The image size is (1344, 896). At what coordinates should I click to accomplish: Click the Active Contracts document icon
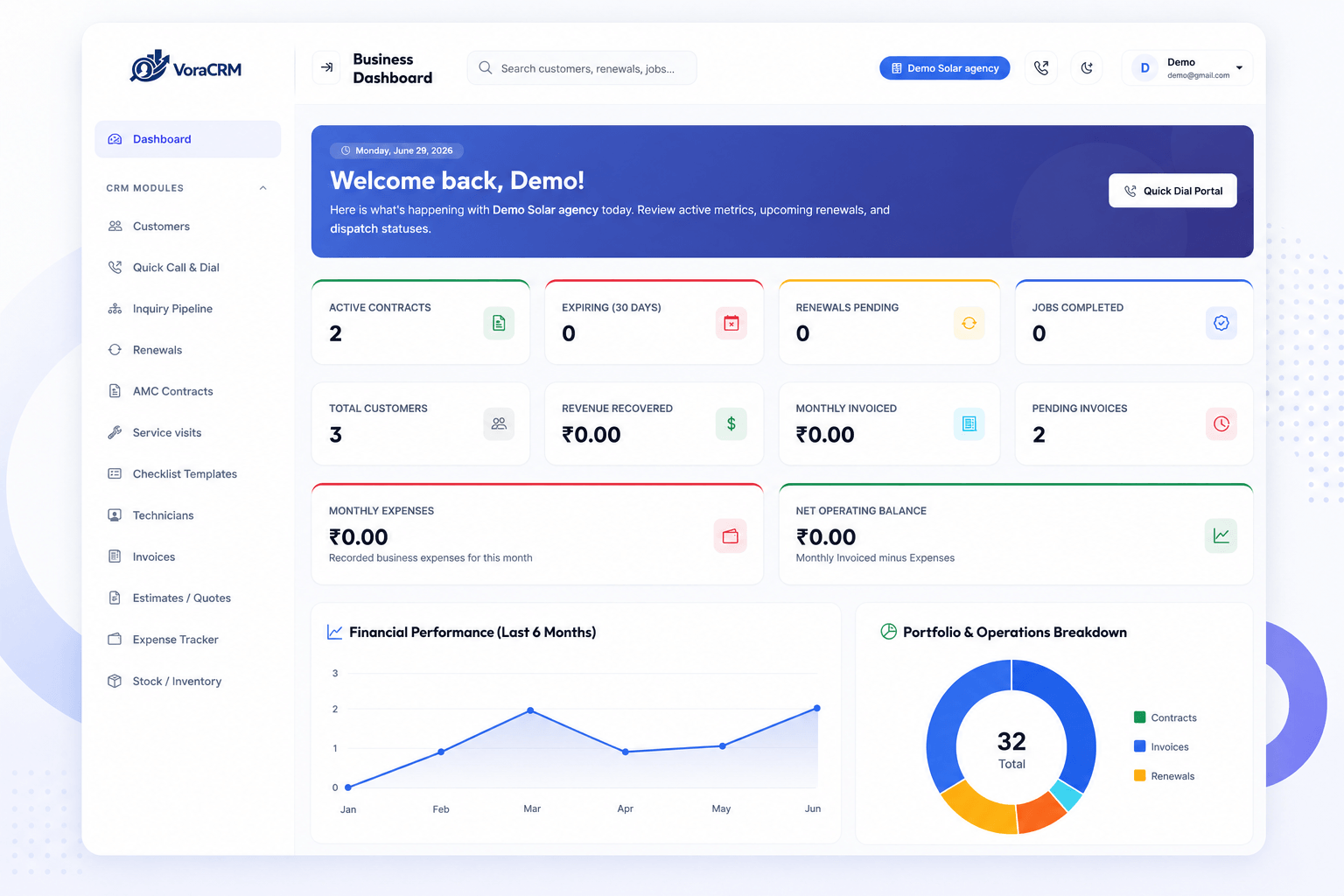click(499, 324)
